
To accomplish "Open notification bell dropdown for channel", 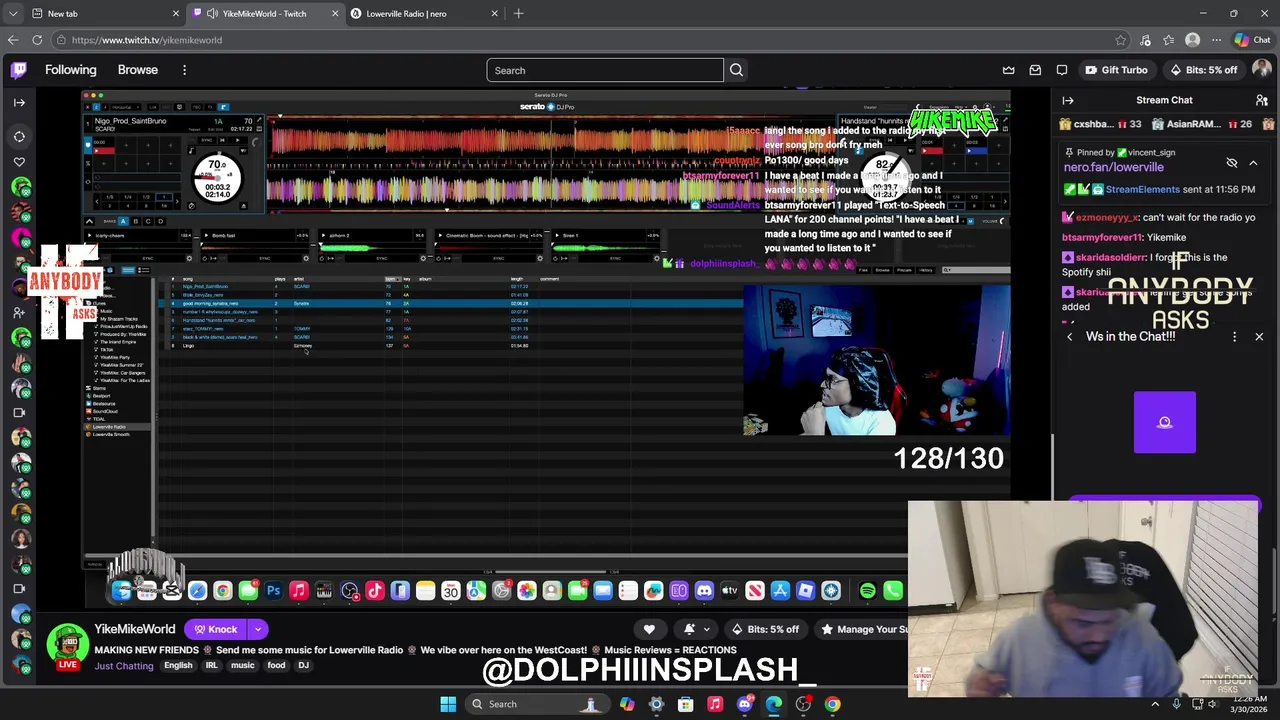I will (x=697, y=629).
